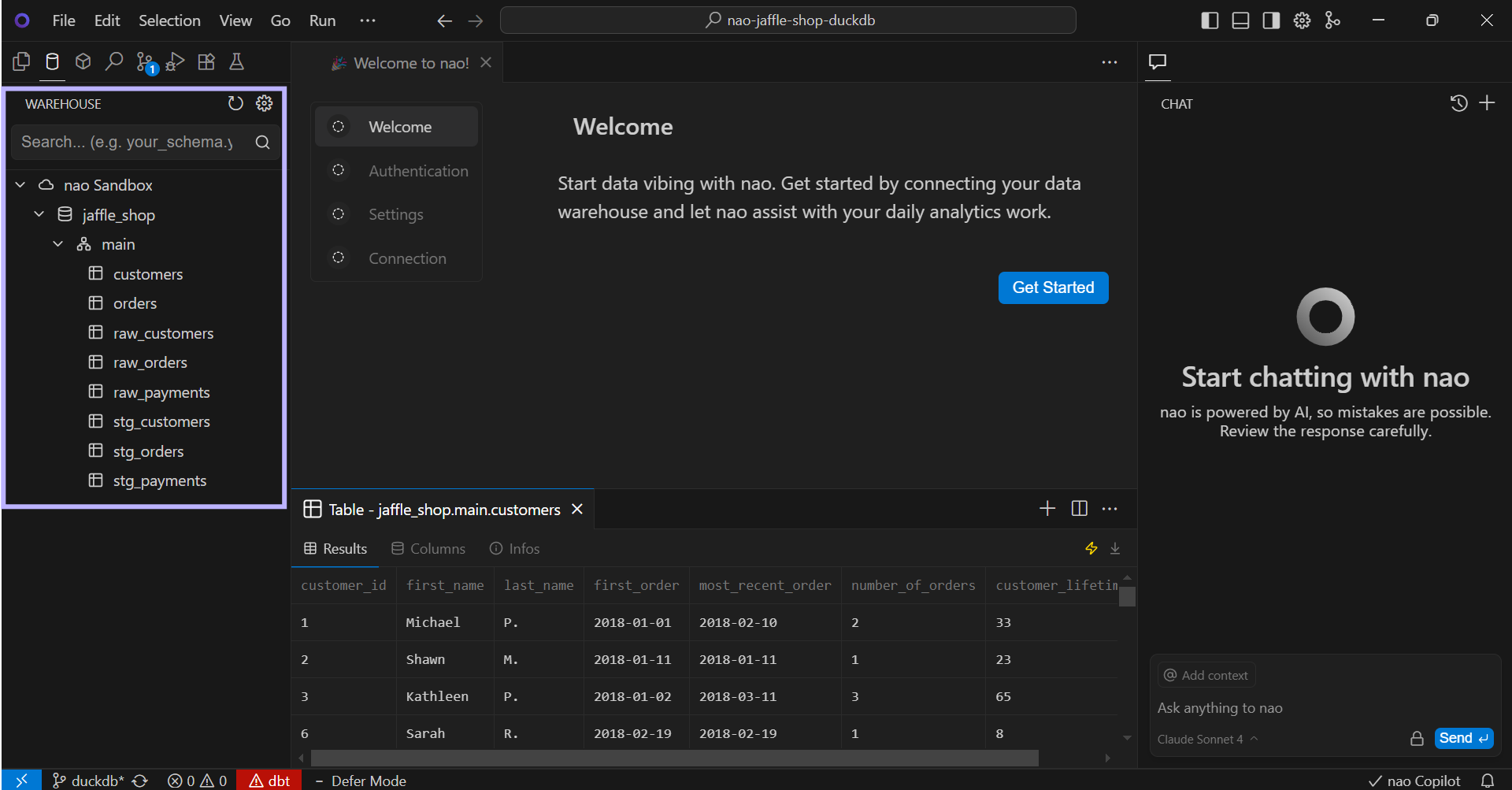Image resolution: width=1512 pixels, height=790 pixels.
Task: Open Warehouse settings gear
Action: click(x=265, y=103)
